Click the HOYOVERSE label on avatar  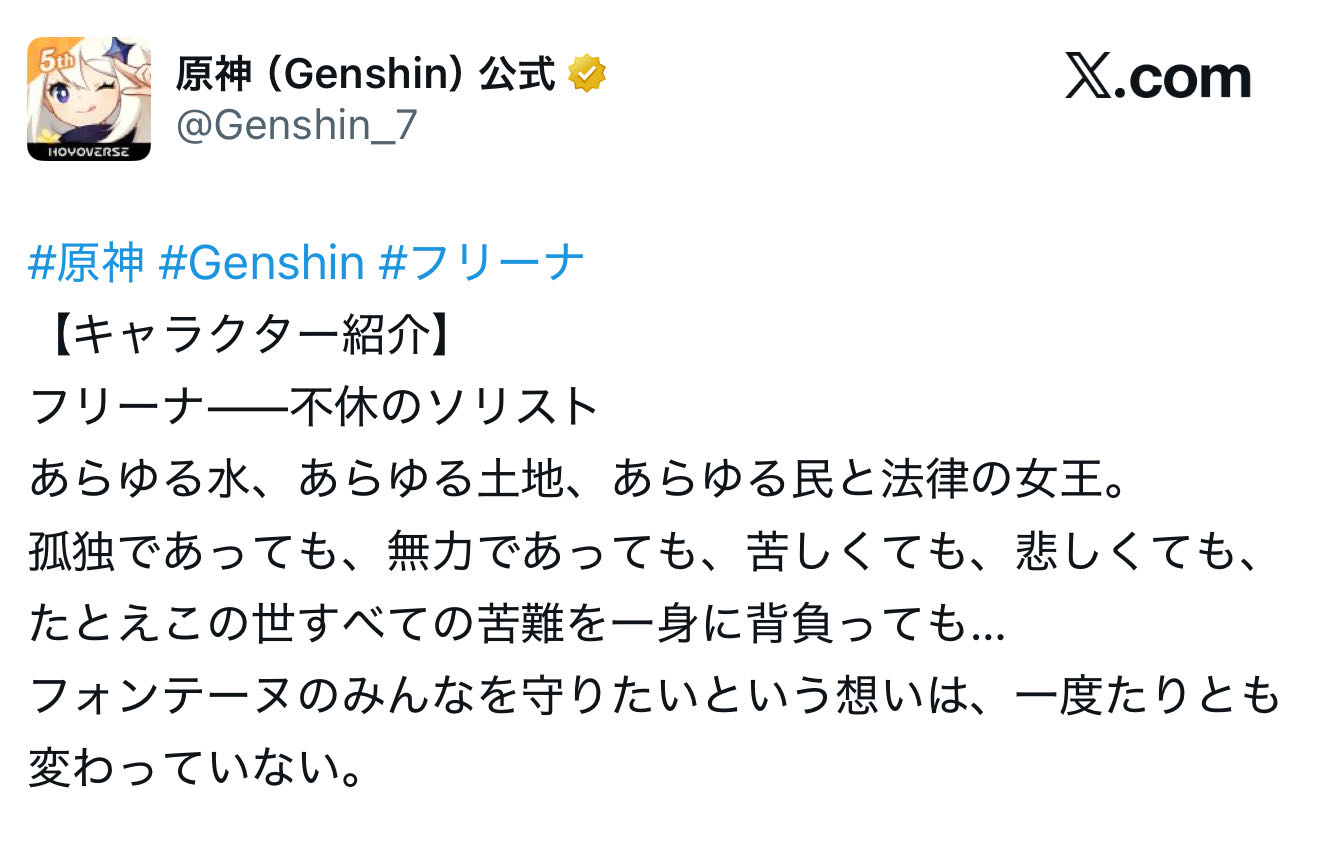point(88,152)
